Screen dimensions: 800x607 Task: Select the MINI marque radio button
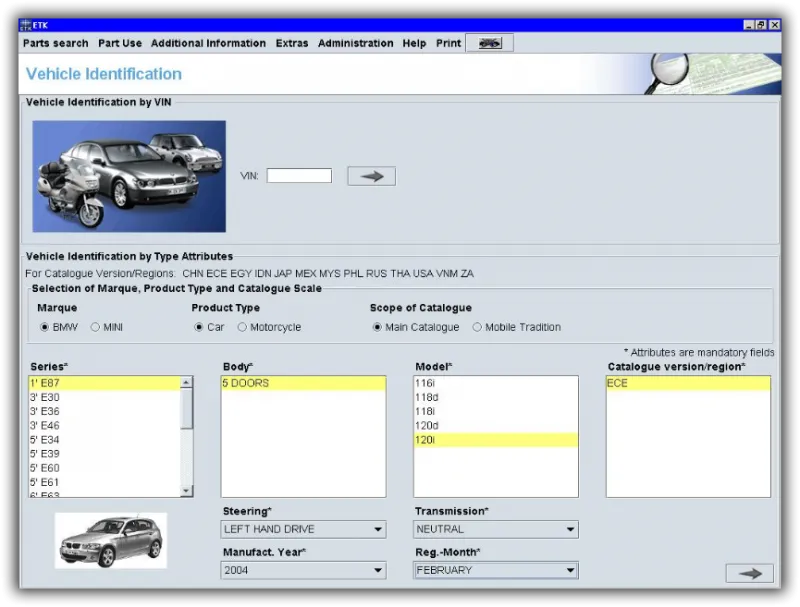pos(95,327)
